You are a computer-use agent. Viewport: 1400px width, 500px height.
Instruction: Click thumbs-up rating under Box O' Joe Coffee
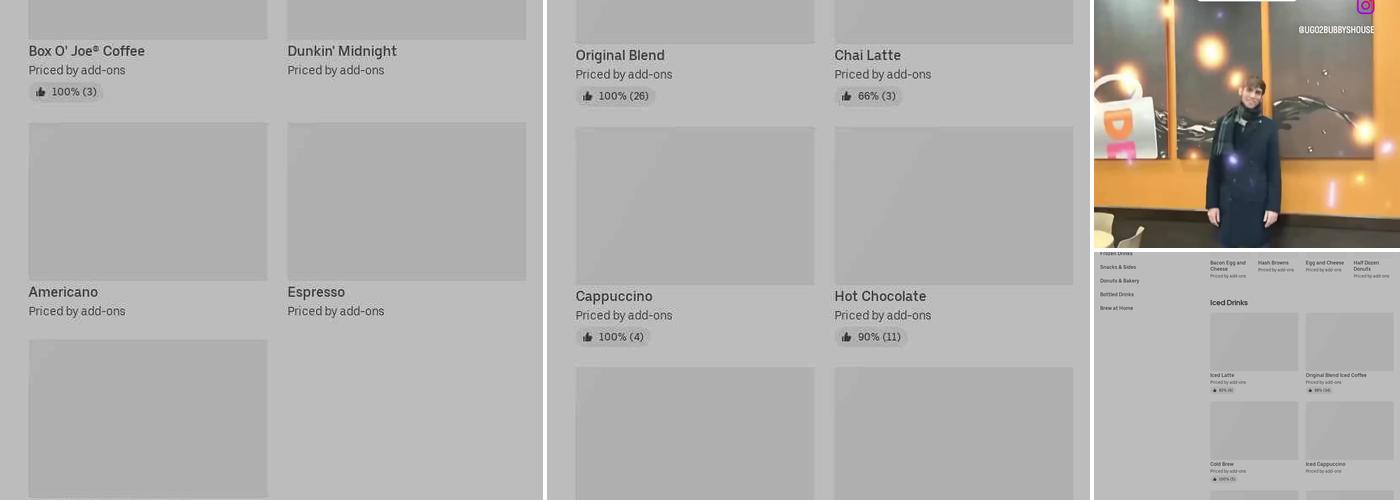click(66, 92)
